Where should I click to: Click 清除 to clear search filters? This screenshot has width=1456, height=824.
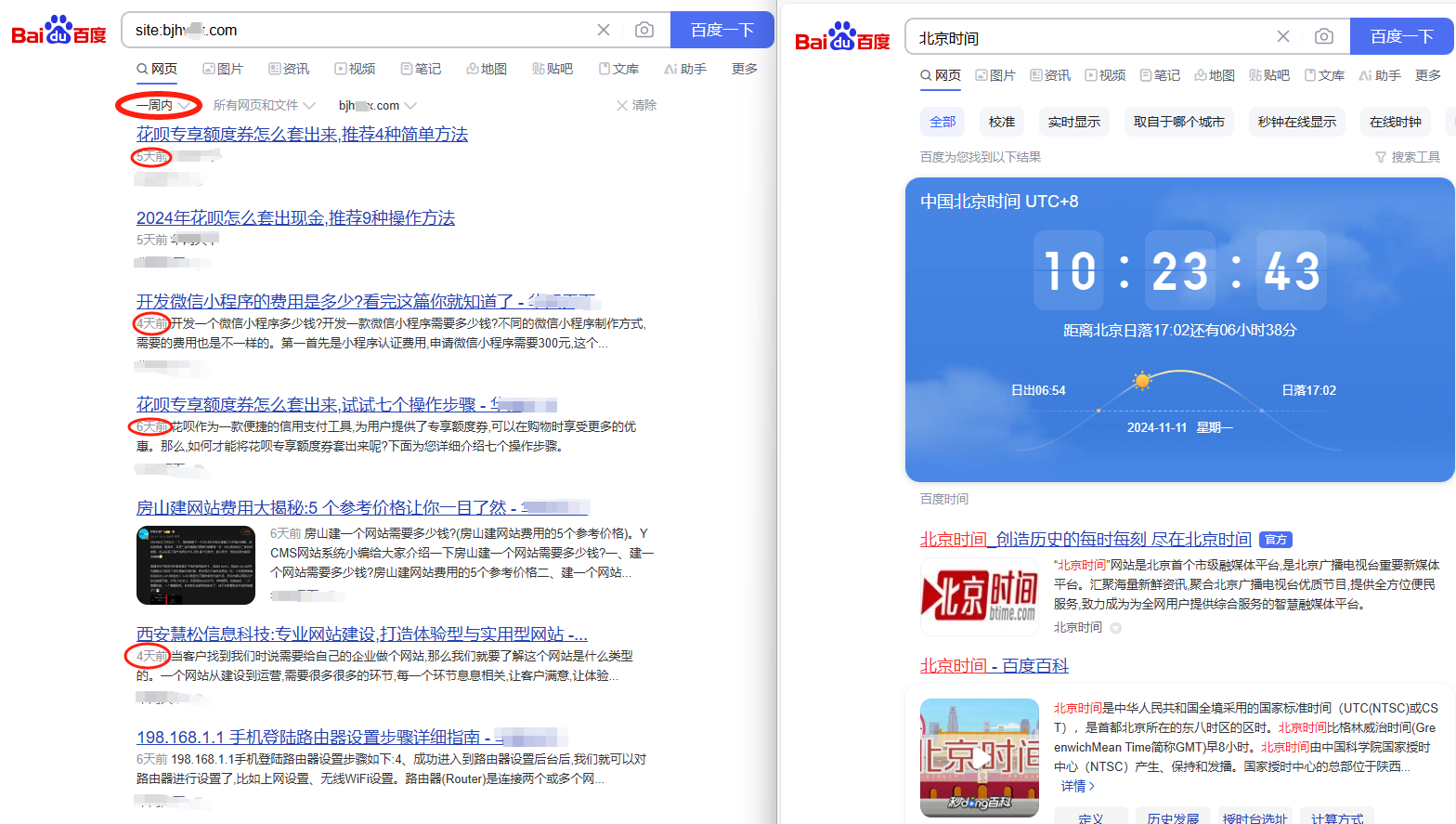[636, 105]
